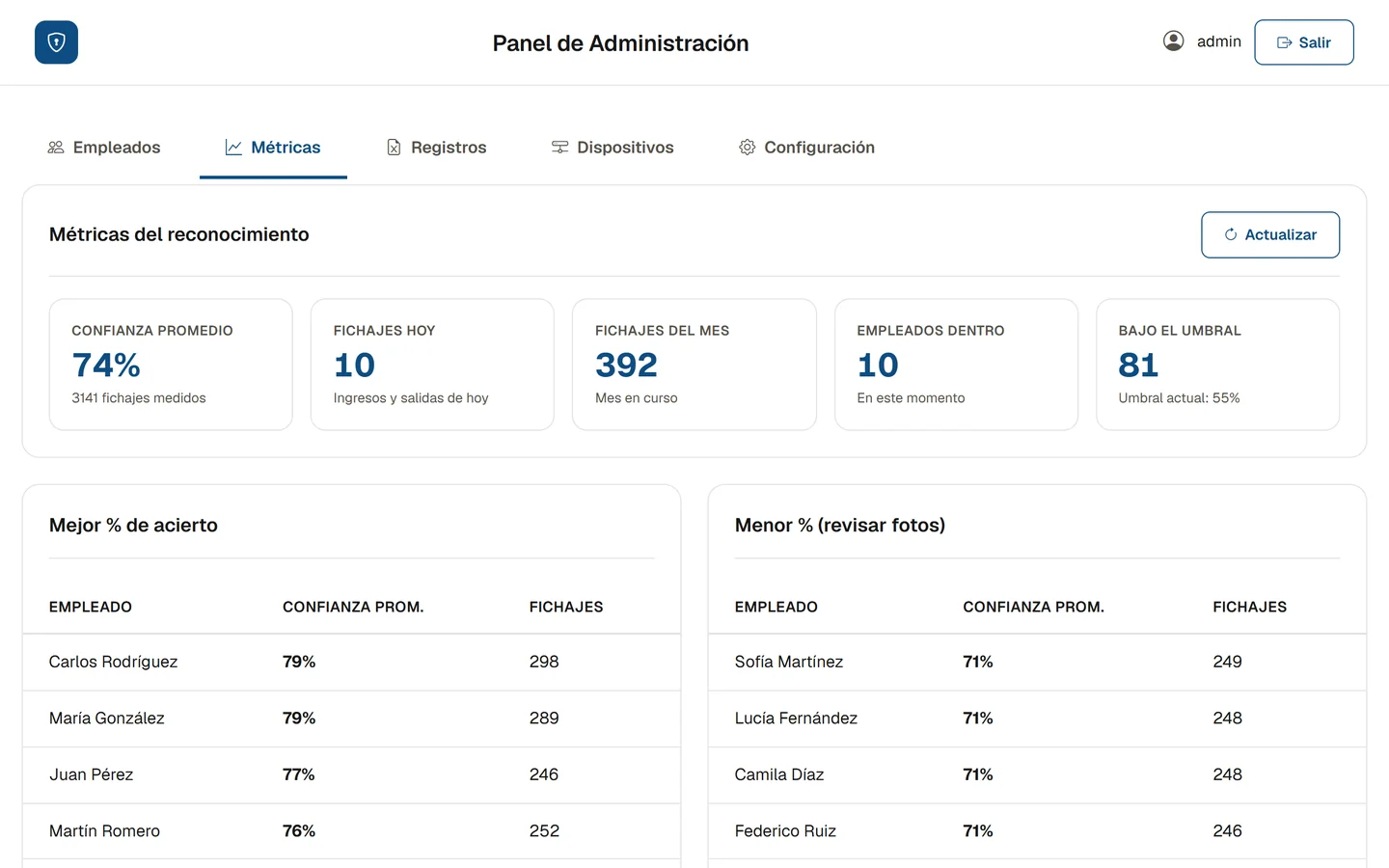Go to the Dispositivos tab
Screen dimensions: 1389x868
pos(613,148)
